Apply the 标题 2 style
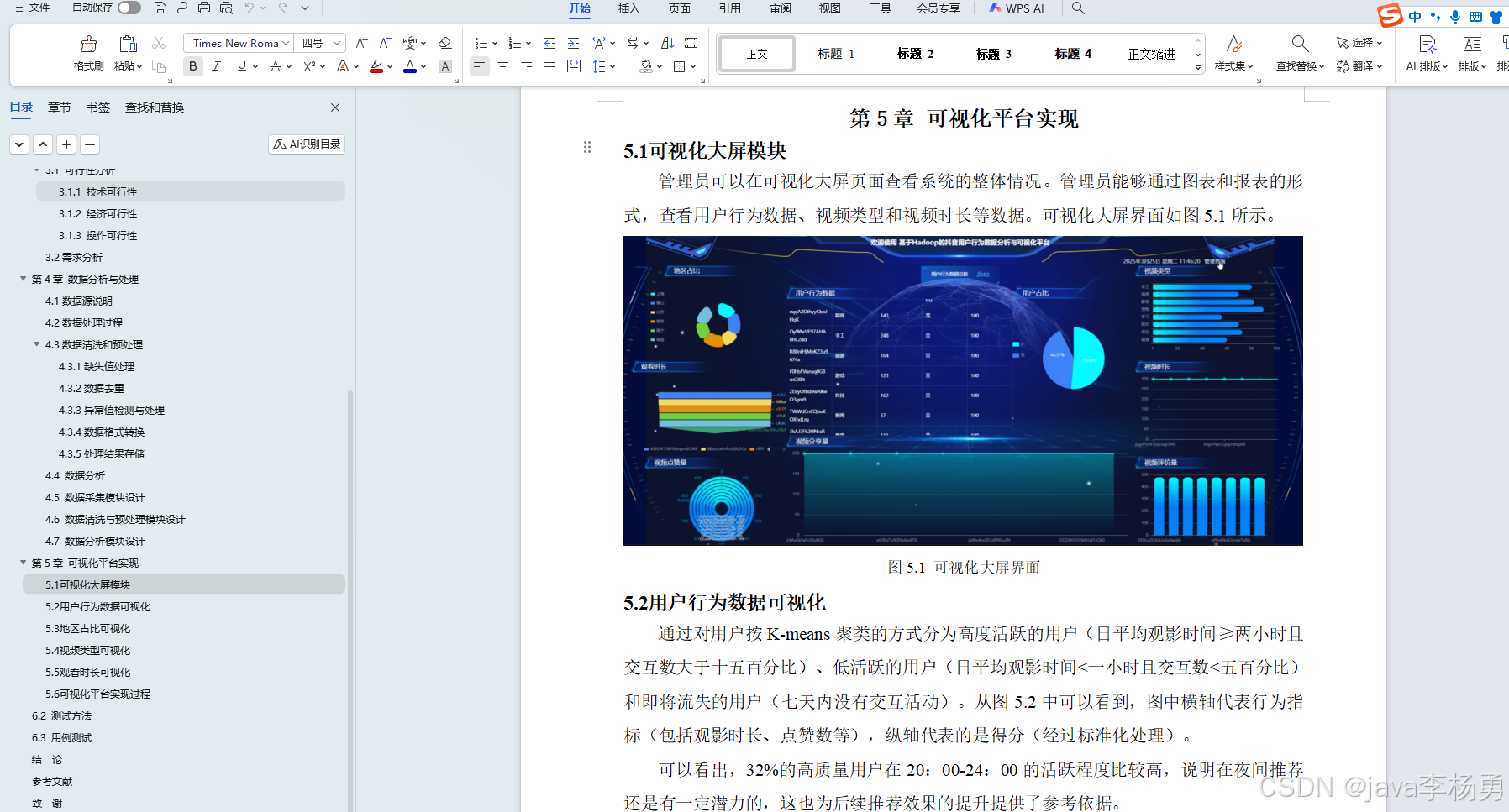Screen dimensions: 1509x812 915,54
